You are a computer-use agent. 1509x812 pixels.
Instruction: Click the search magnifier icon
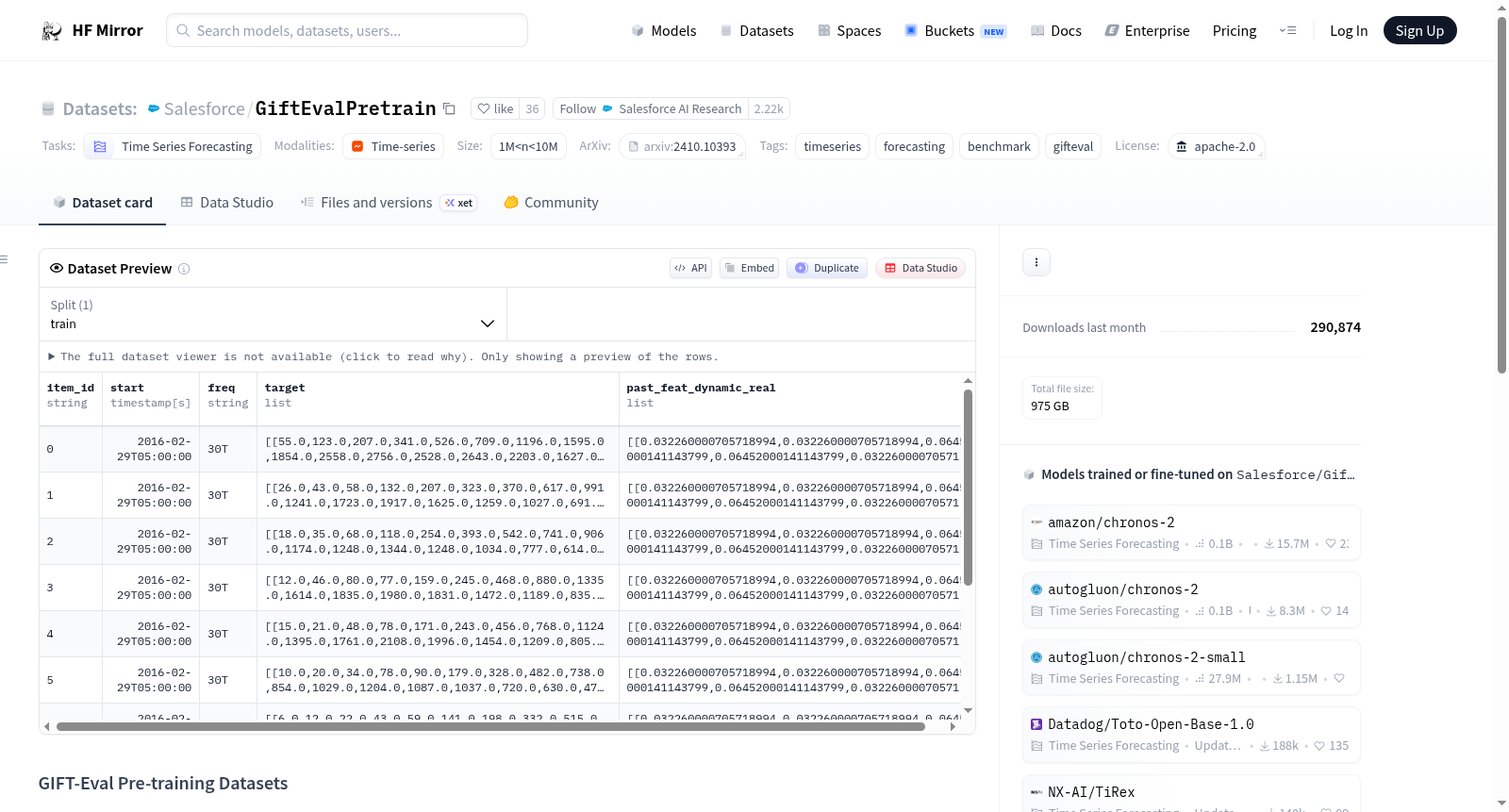(183, 30)
